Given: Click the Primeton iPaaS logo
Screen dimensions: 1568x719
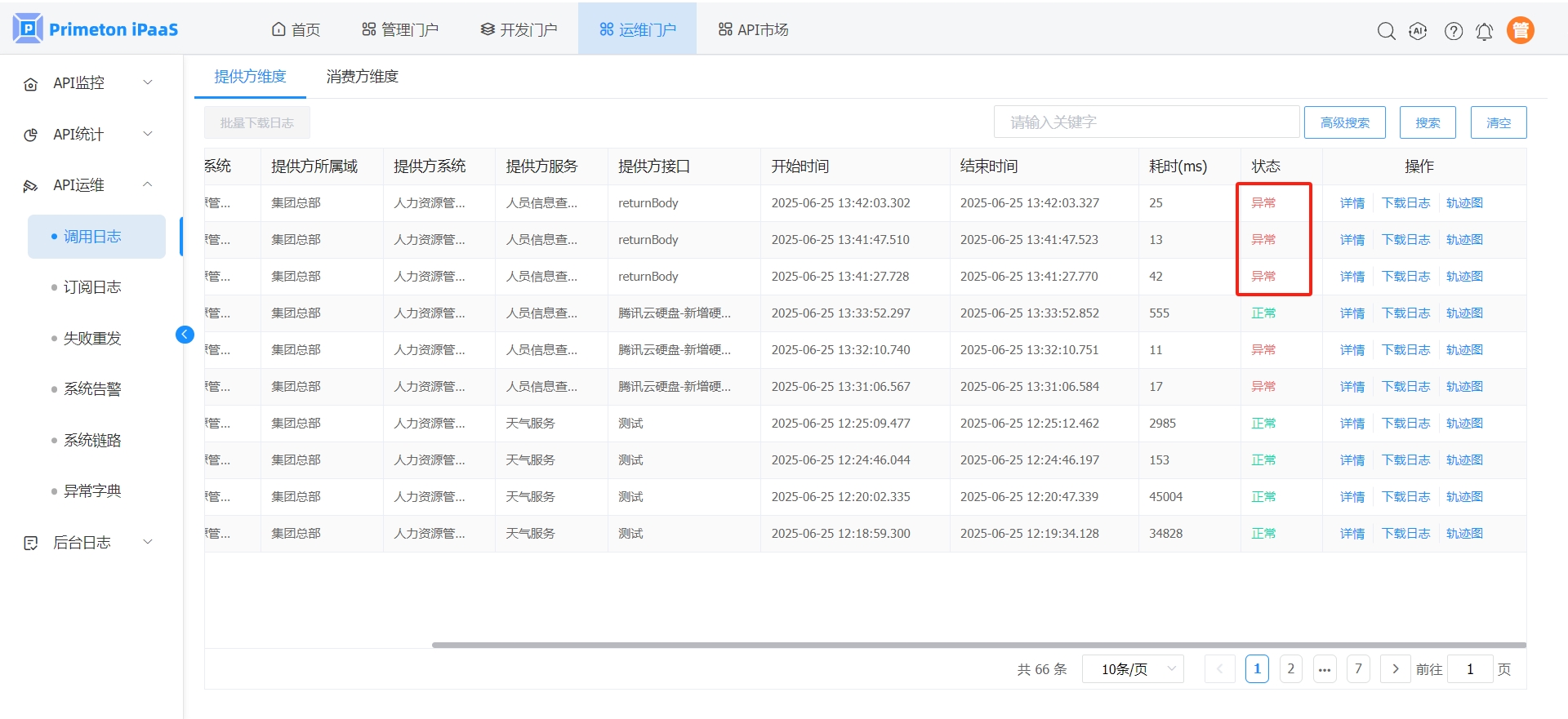Looking at the screenshot, I should click(96, 29).
